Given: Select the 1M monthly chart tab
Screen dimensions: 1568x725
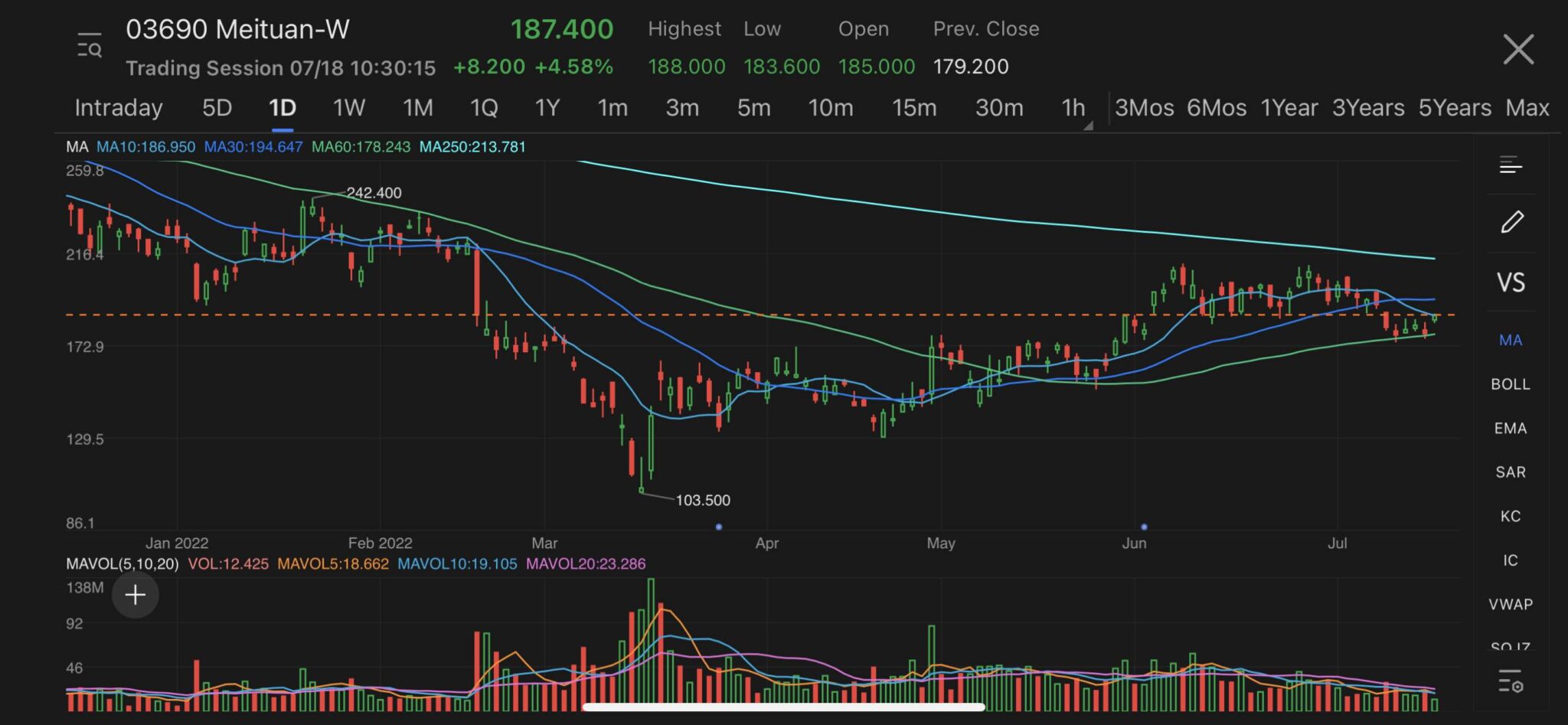Looking at the screenshot, I should pyautogui.click(x=418, y=107).
